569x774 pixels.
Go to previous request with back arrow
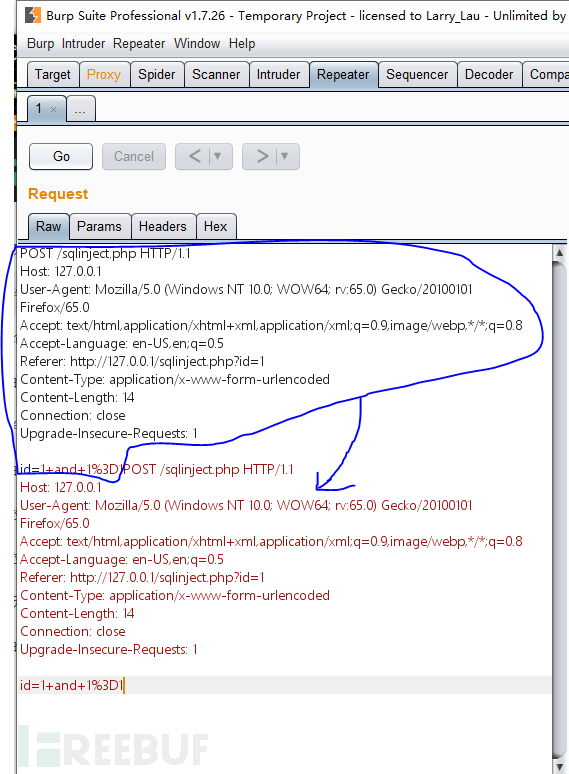coord(195,156)
